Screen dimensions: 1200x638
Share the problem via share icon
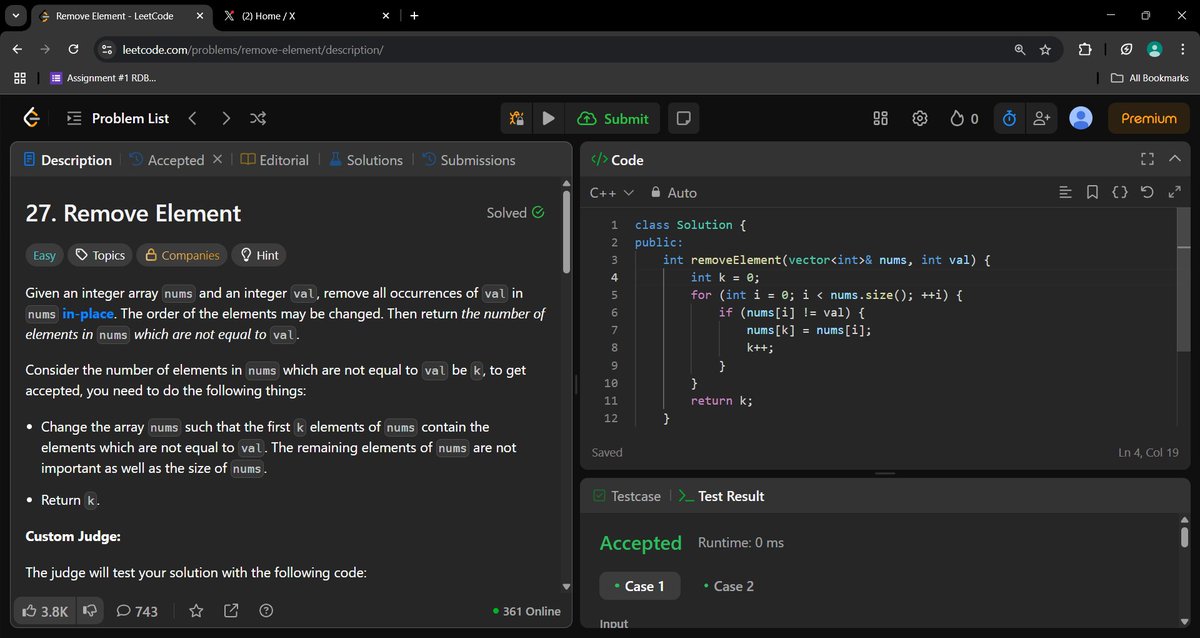231,611
